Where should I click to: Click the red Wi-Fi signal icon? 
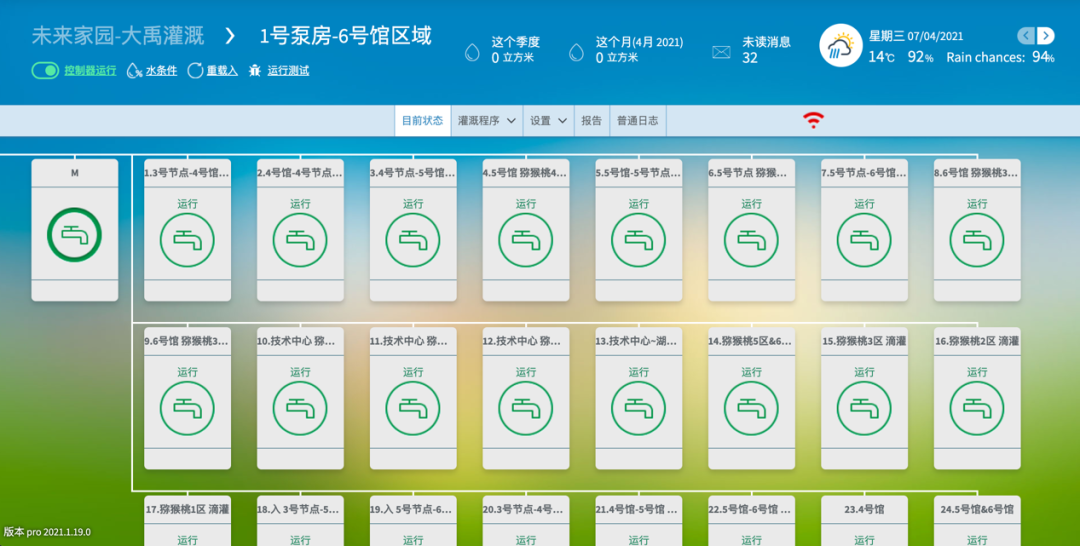click(x=813, y=120)
